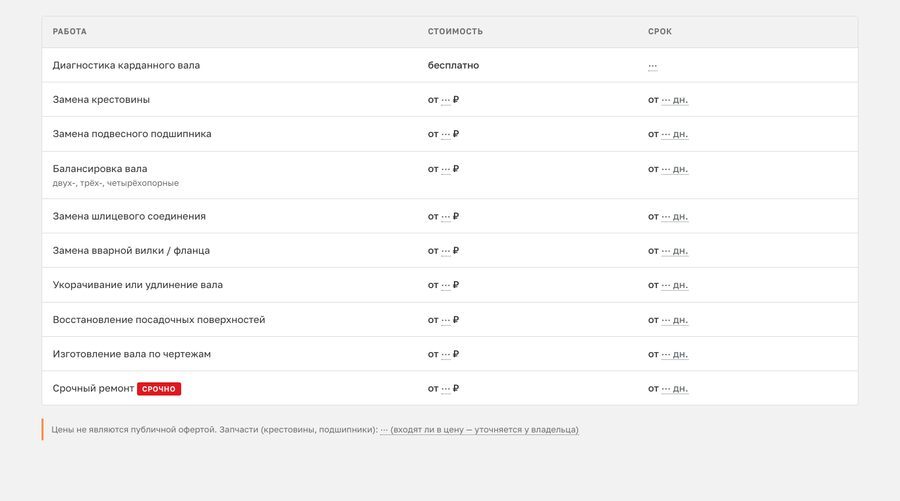Click the РАБОТА column header
This screenshot has height=501, width=900.
(x=69, y=32)
